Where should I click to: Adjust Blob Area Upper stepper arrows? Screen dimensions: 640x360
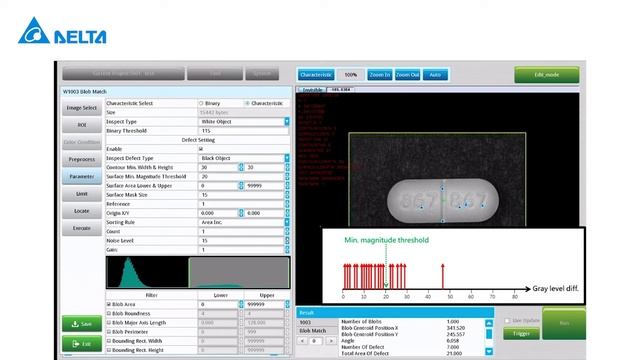point(287,304)
